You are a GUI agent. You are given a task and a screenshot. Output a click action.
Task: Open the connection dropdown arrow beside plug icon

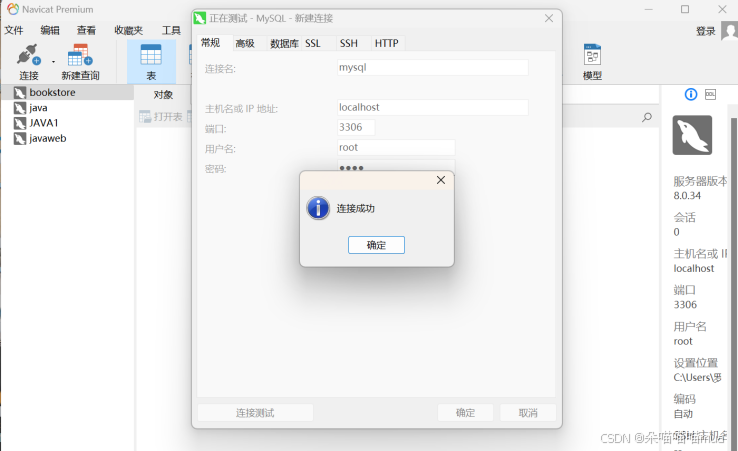point(53,62)
